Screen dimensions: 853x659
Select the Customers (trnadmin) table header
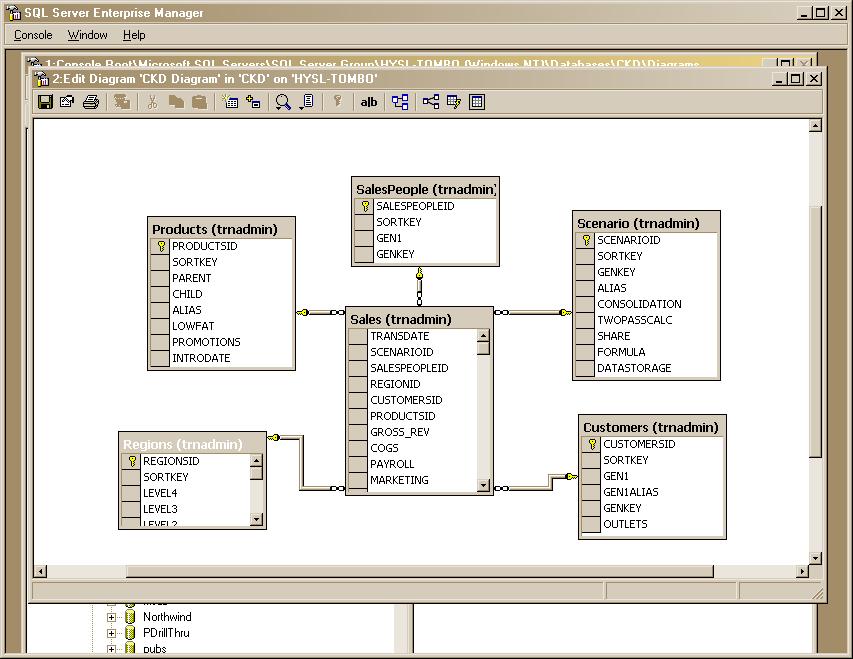tap(652, 427)
